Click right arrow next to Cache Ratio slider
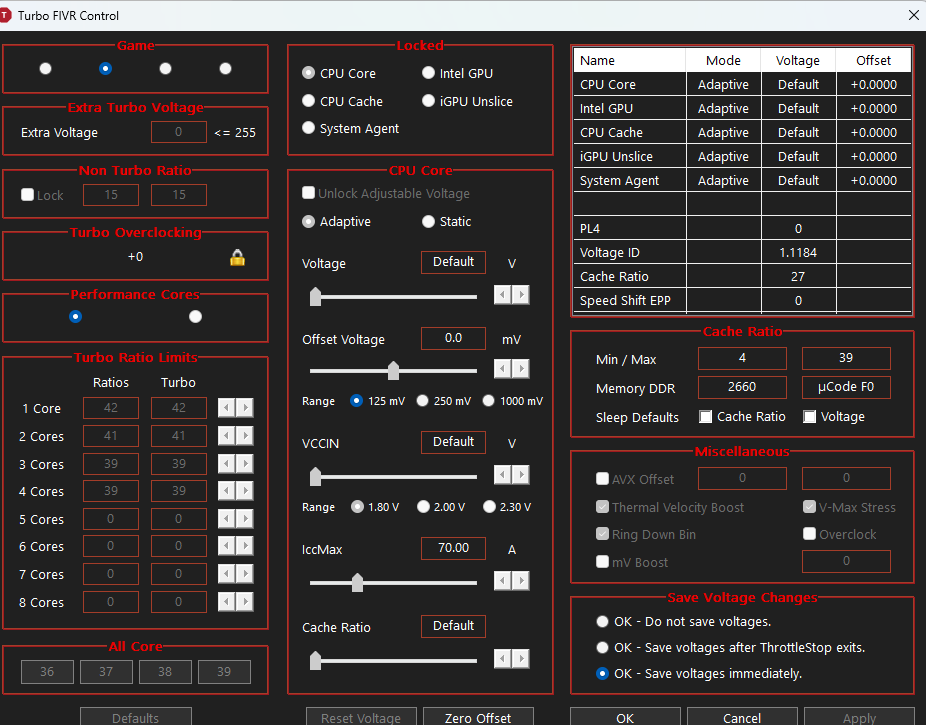The image size is (926, 725). point(521,659)
